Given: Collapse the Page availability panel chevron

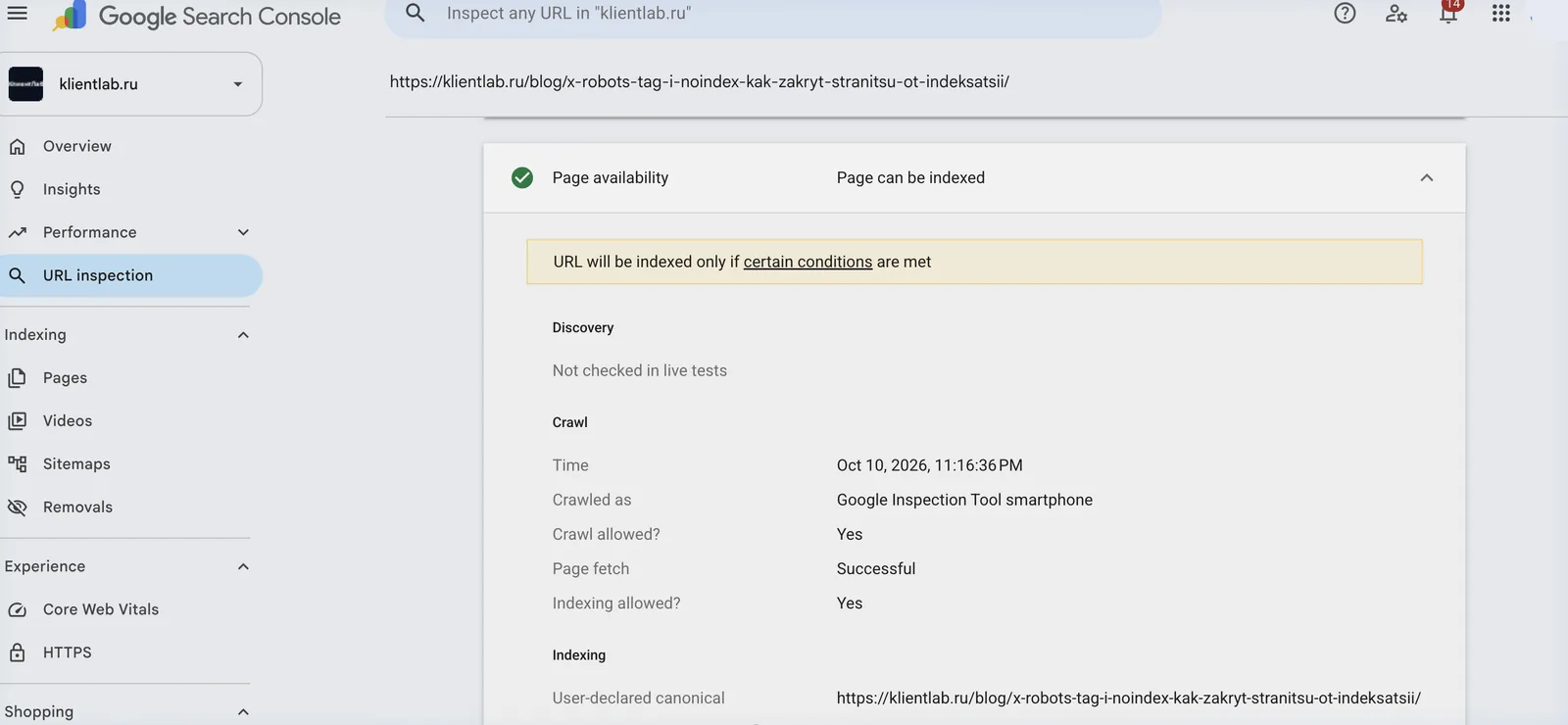Looking at the screenshot, I should point(1427,177).
